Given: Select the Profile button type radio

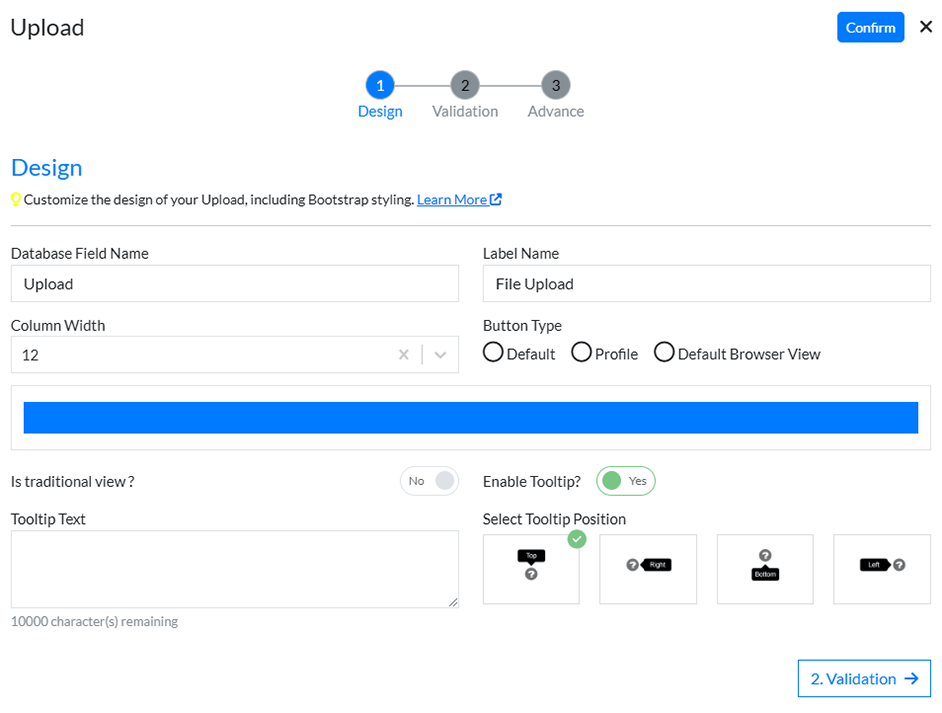Looking at the screenshot, I should 581,352.
